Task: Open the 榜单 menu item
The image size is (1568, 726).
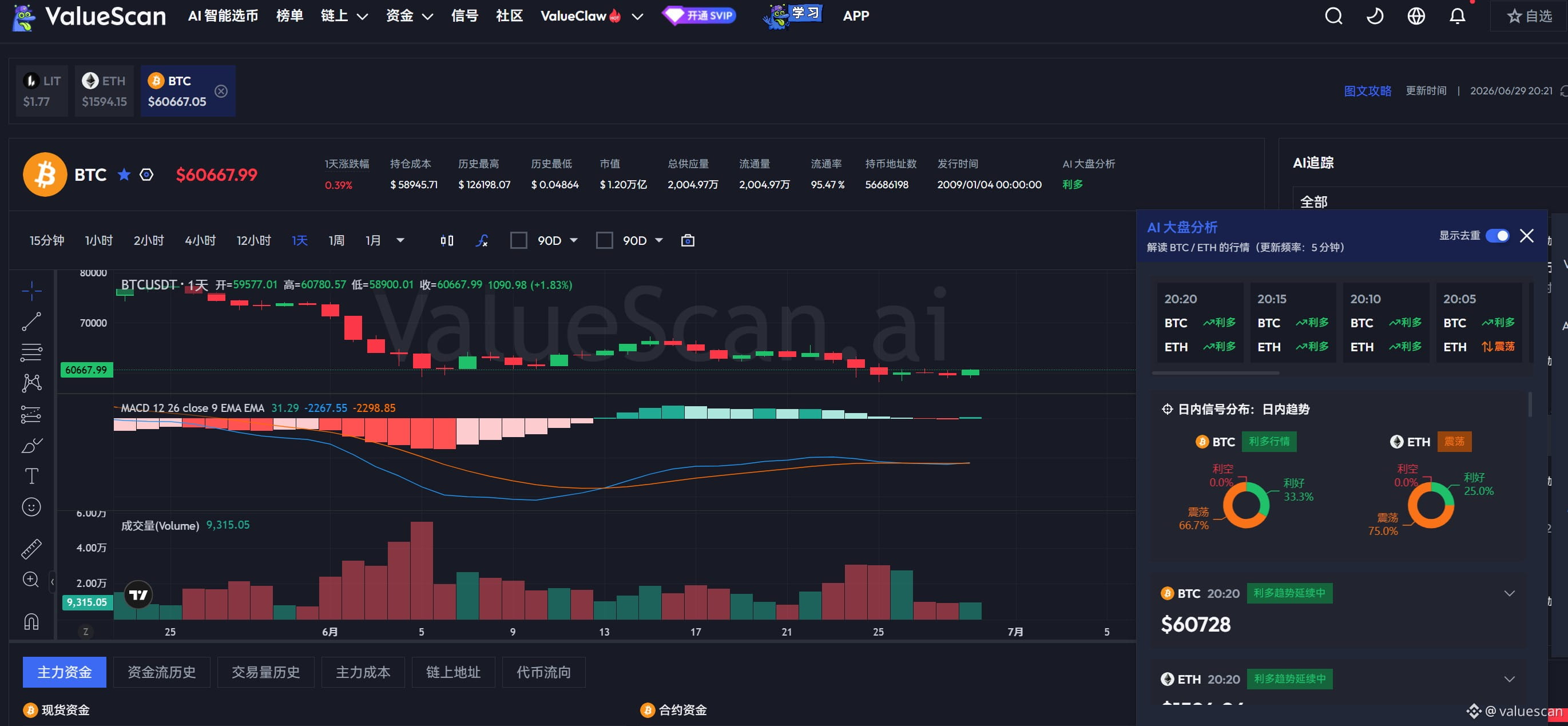Action: [x=289, y=16]
